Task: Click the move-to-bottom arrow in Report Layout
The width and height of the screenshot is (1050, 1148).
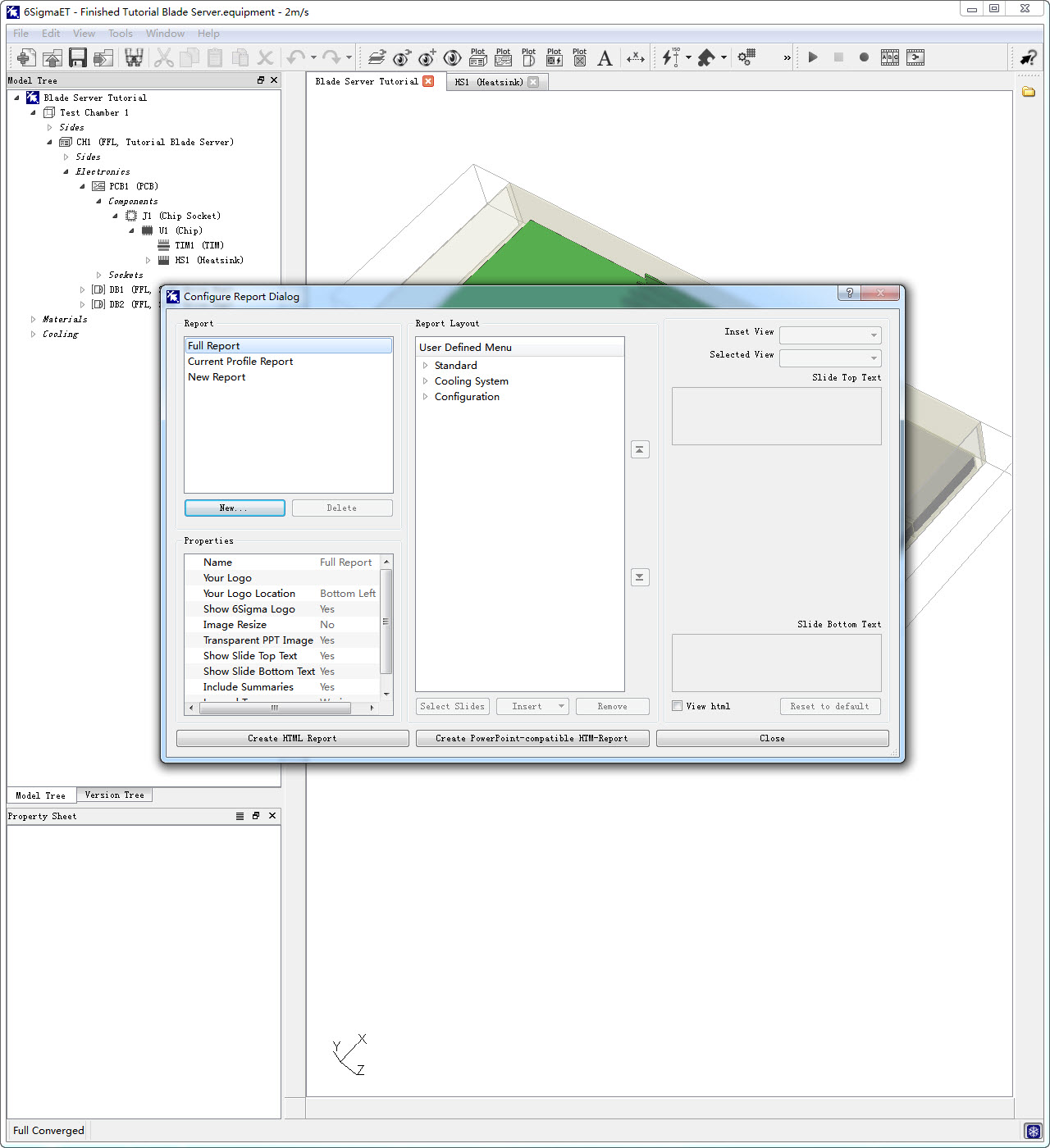Action: (640, 577)
